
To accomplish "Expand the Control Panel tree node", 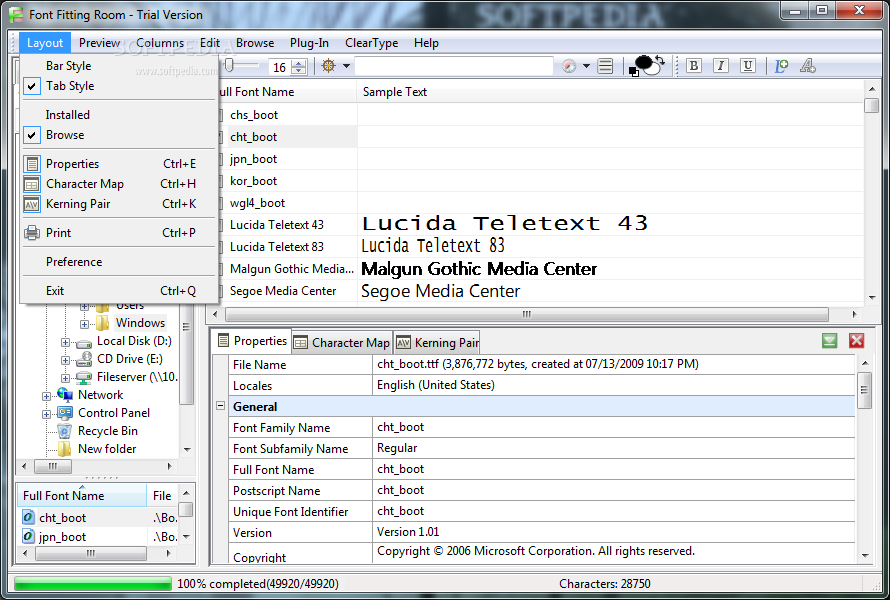I will point(46,414).
